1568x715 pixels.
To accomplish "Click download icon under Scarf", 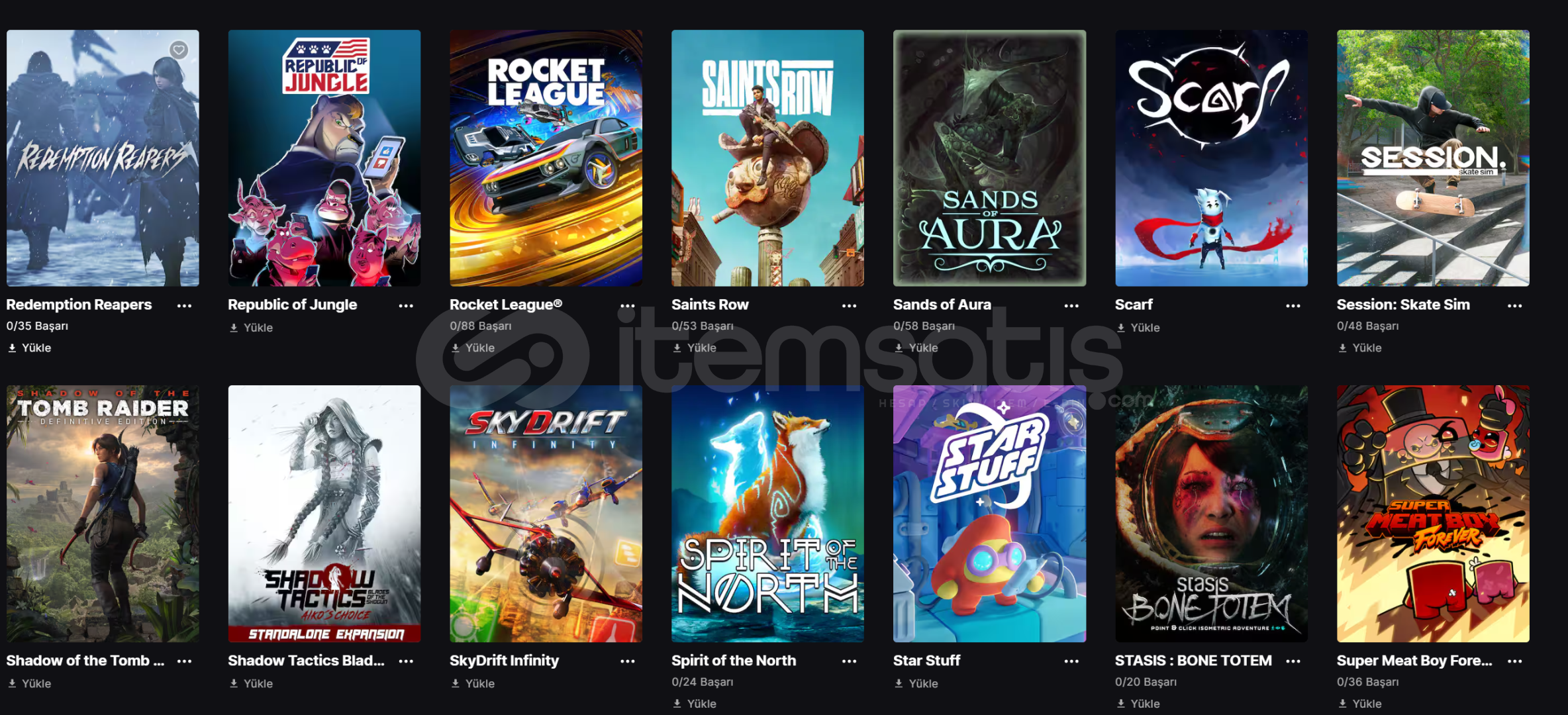I will (1121, 328).
